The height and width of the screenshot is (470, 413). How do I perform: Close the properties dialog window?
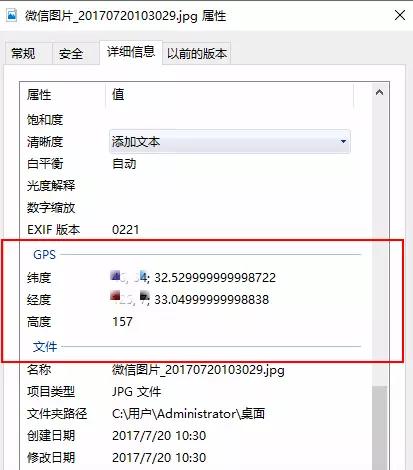[x=400, y=15]
